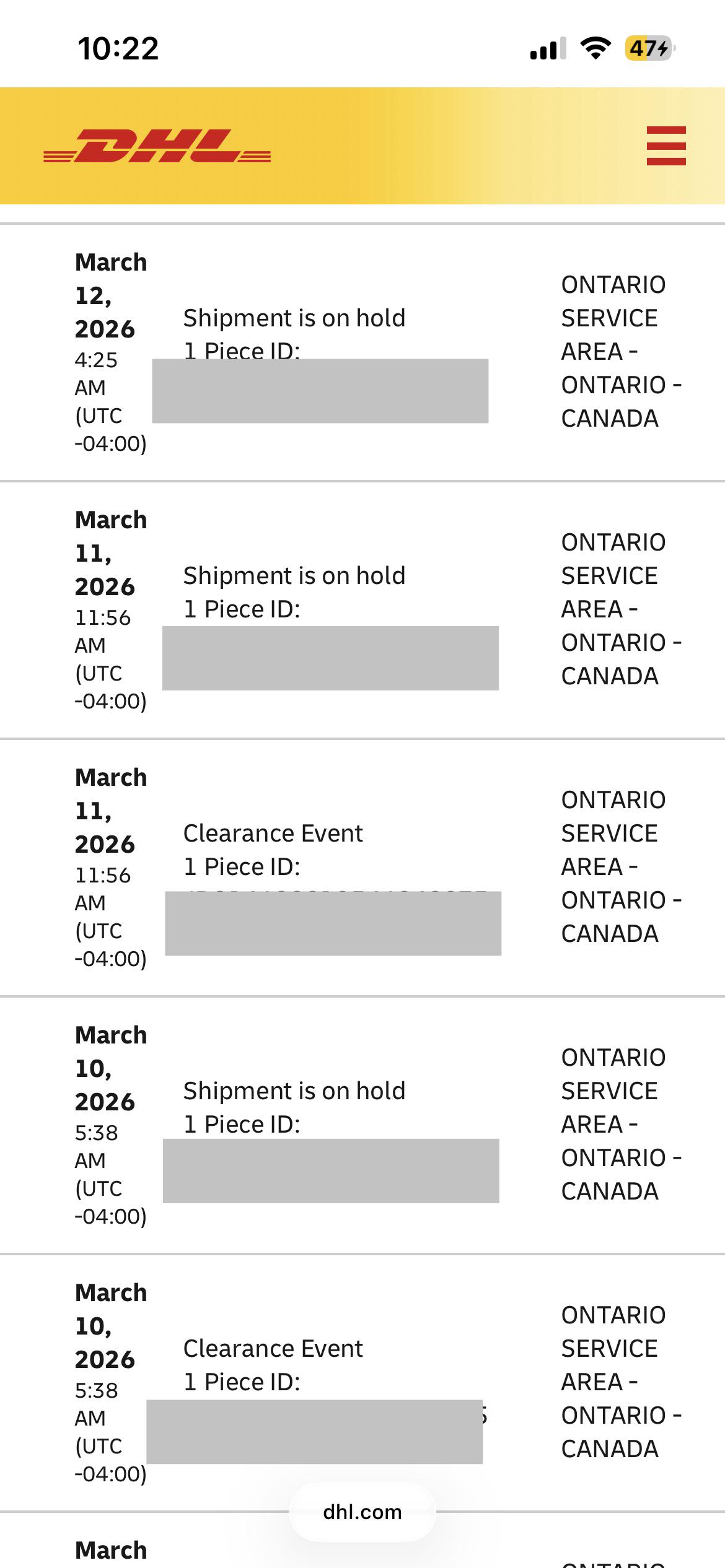Image resolution: width=725 pixels, height=1568 pixels.
Task: Open the red hamburger menu
Action: 666,146
